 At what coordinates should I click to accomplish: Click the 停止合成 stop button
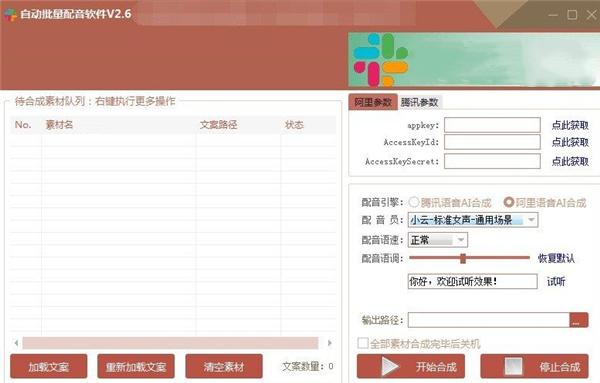tap(534, 367)
